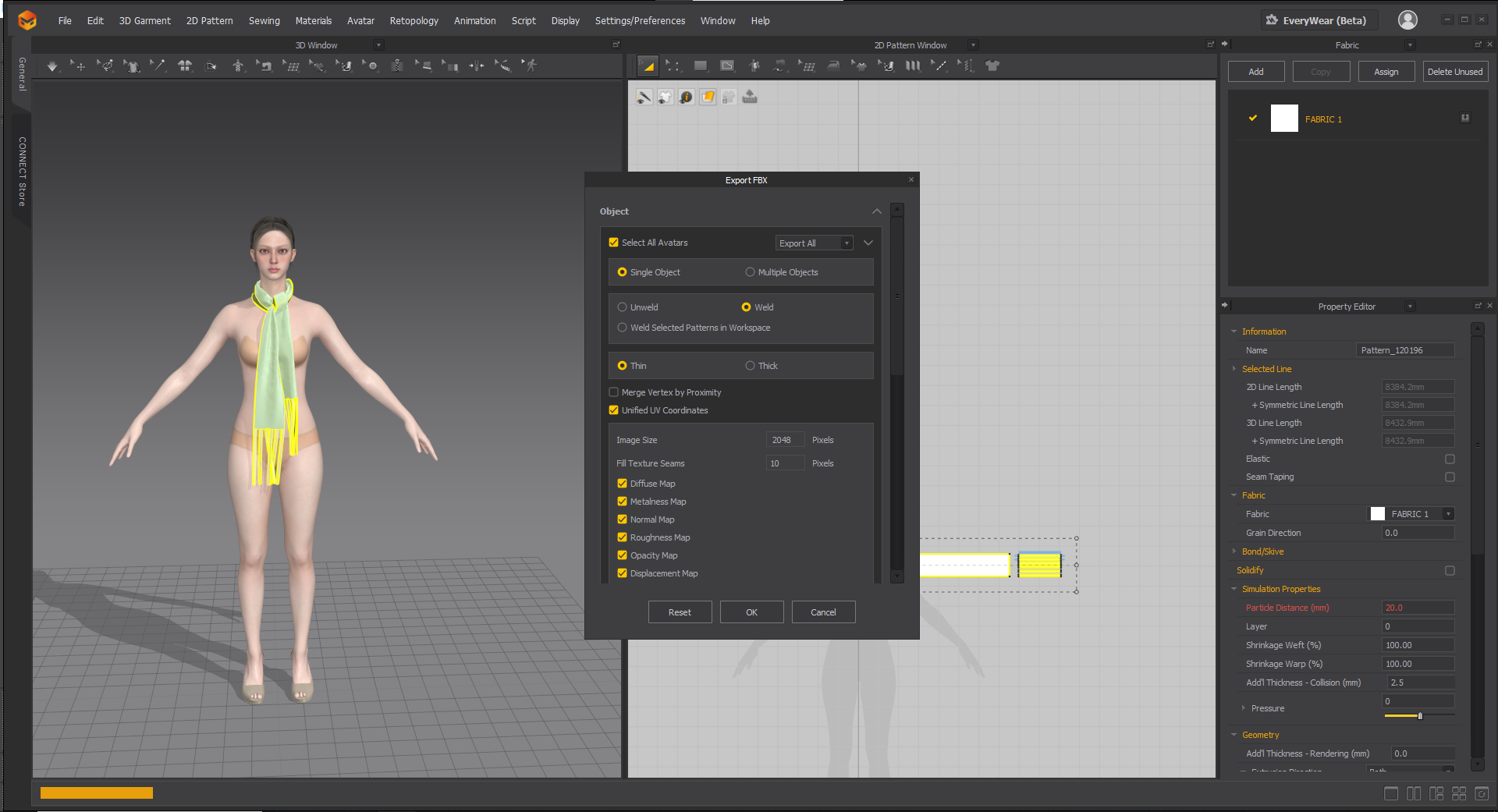
Task: Select Weld Selected Patterns in Workspace option
Action: [622, 328]
